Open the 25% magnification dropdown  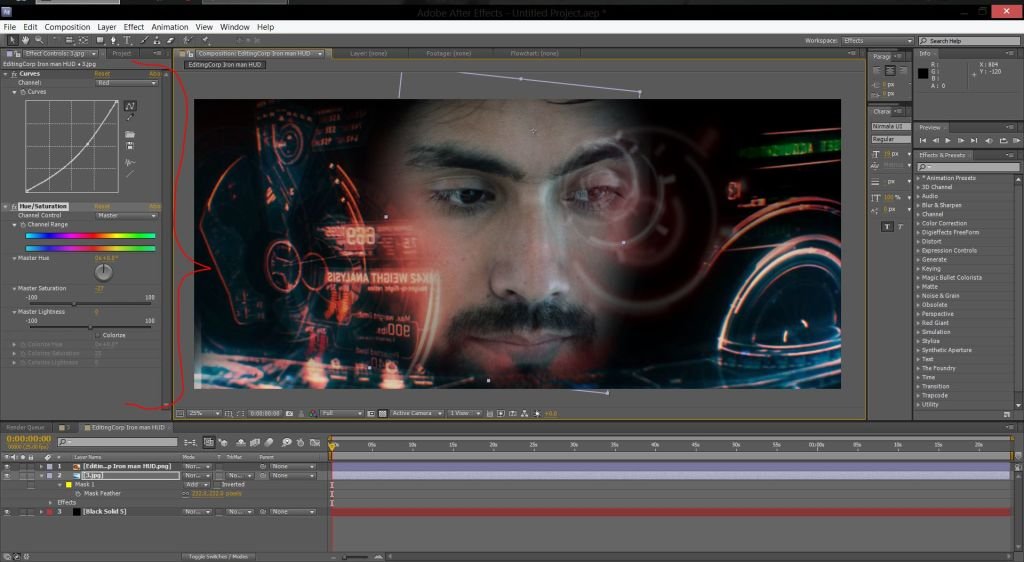[x=204, y=413]
